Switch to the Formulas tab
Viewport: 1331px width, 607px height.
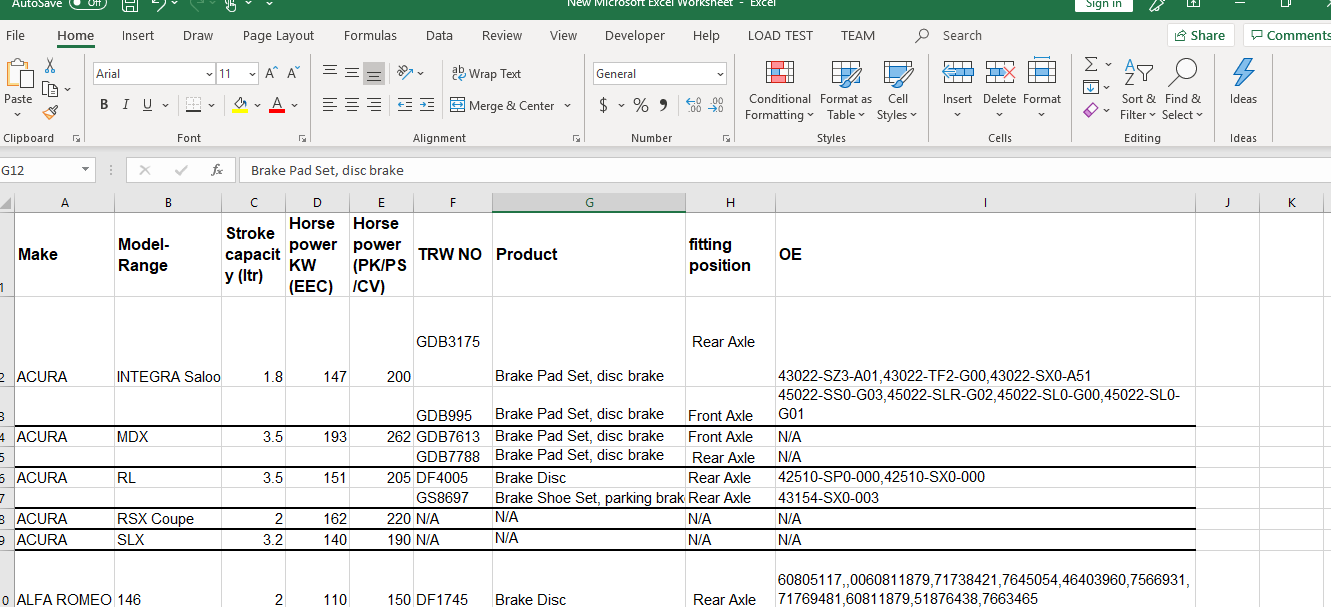click(370, 35)
